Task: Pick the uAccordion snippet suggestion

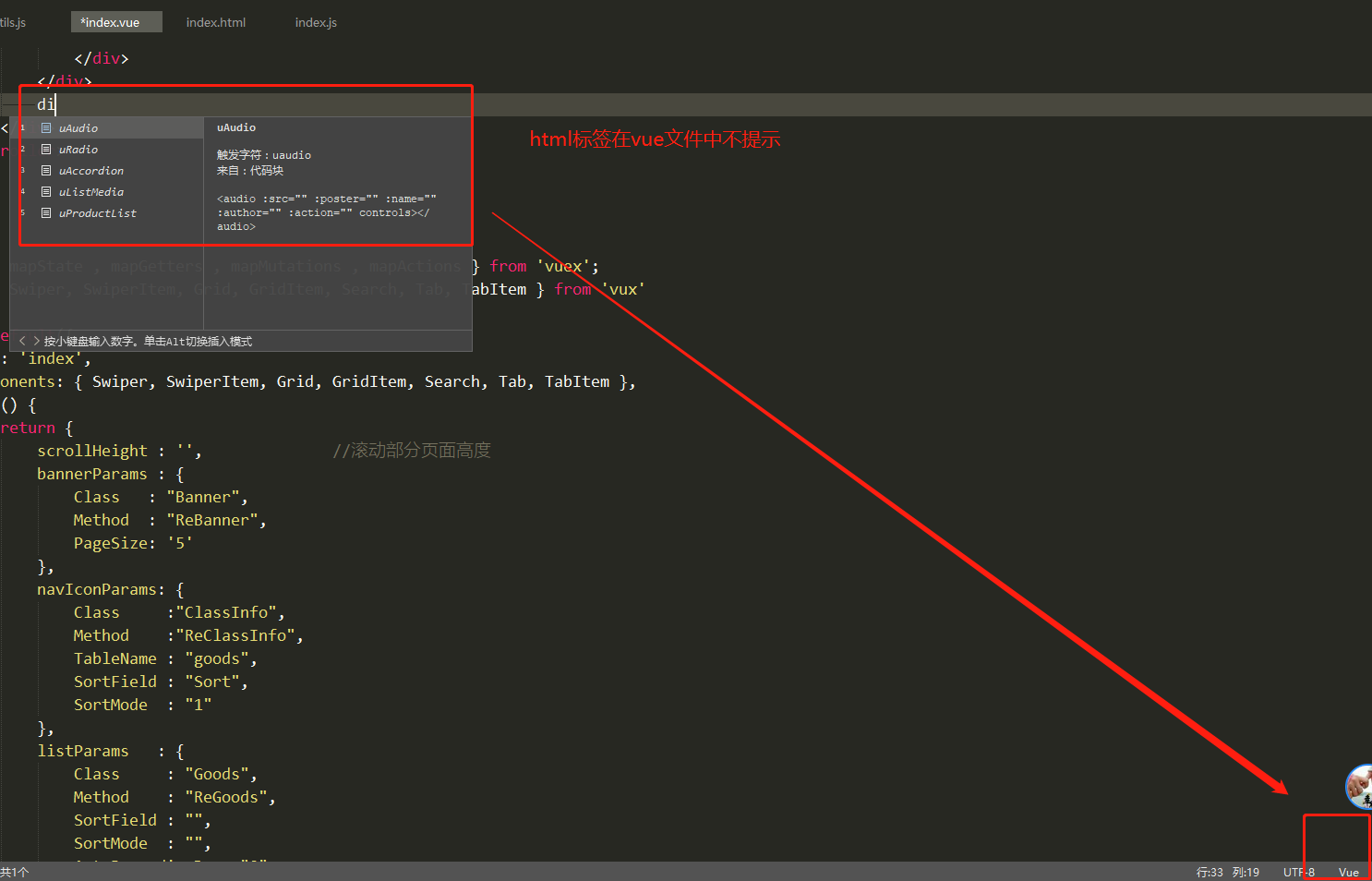Action: tap(91, 171)
